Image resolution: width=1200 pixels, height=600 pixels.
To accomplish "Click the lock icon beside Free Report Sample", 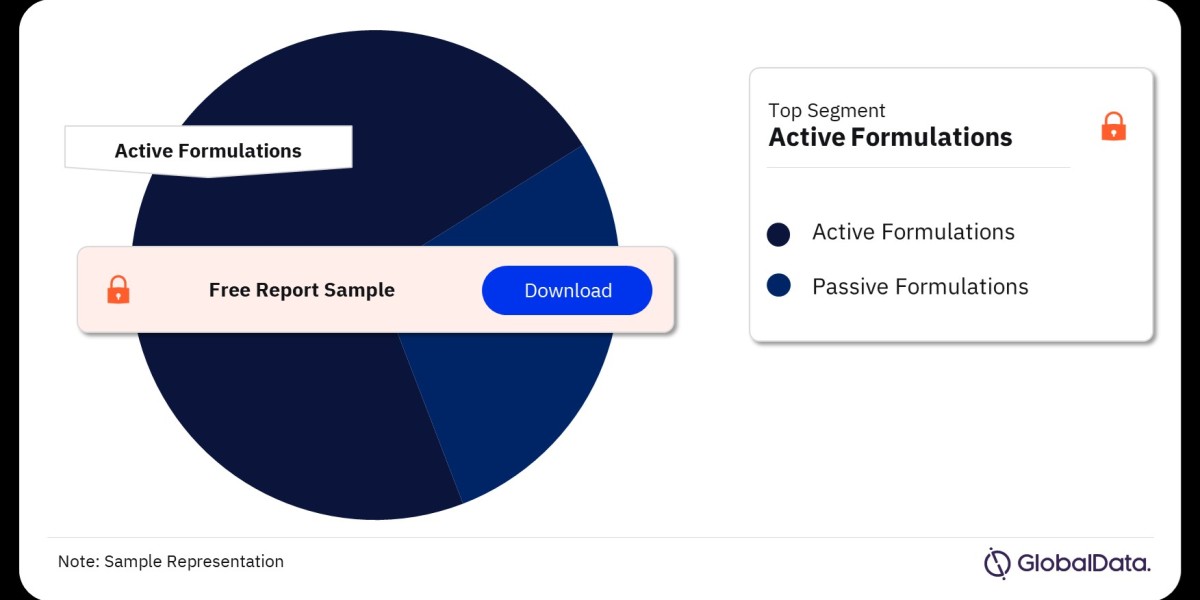I will [x=118, y=290].
